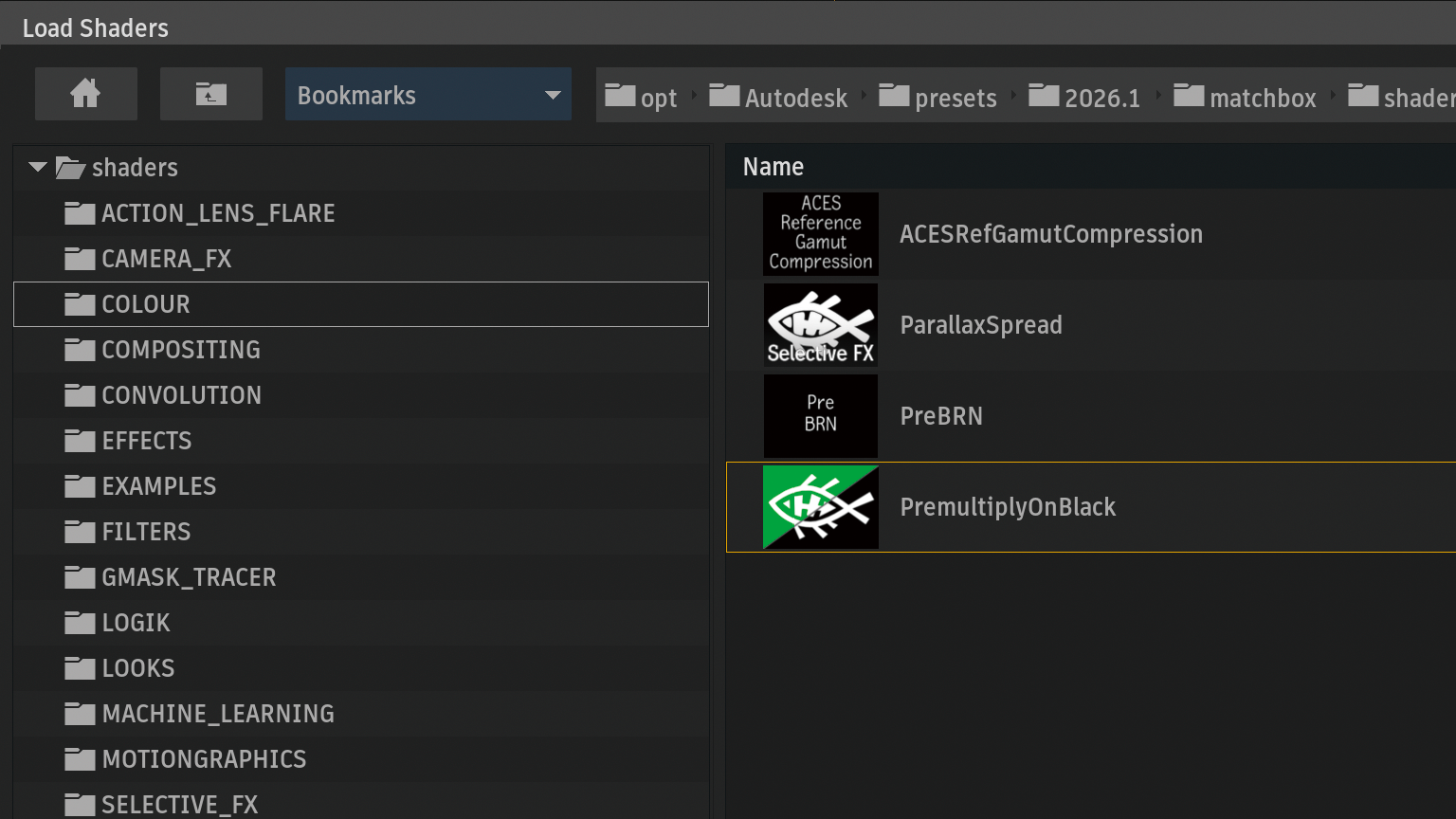Navigate to opt in the breadcrumb path

coord(643,98)
